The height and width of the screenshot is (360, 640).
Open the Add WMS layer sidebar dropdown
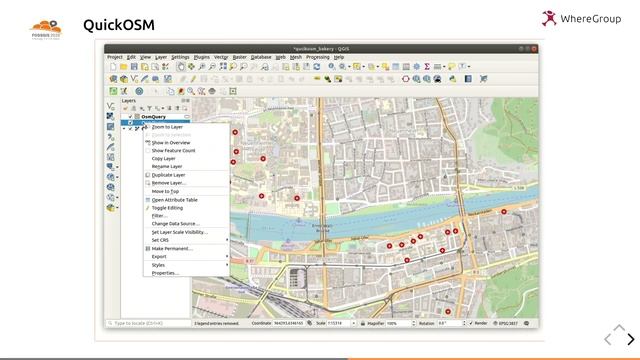pos(117,177)
